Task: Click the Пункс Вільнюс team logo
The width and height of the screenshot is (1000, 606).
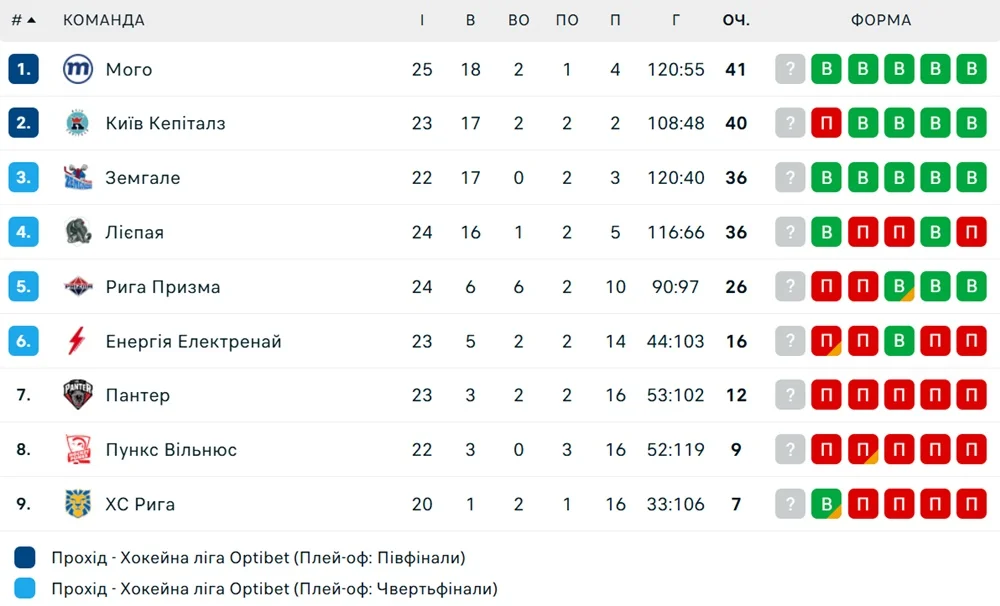Action: [x=77, y=449]
